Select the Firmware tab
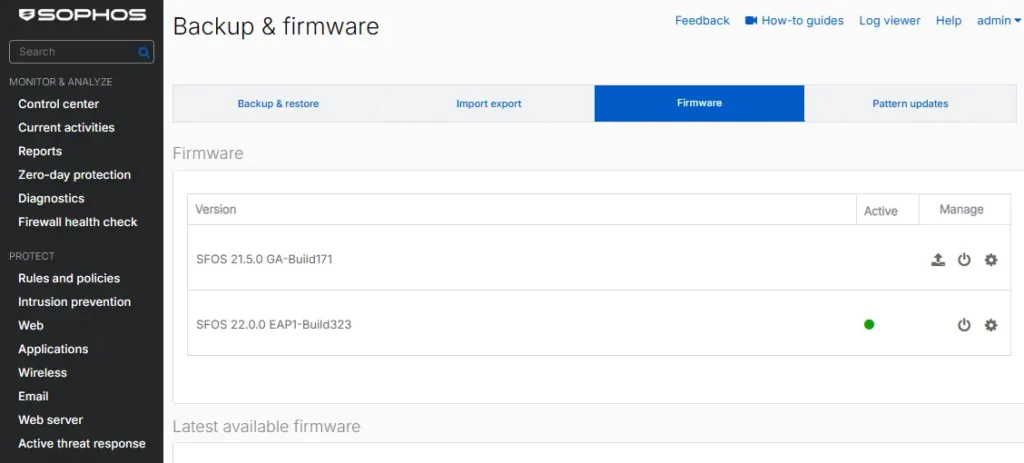Screen dimensions: 1024x463 coord(699,103)
